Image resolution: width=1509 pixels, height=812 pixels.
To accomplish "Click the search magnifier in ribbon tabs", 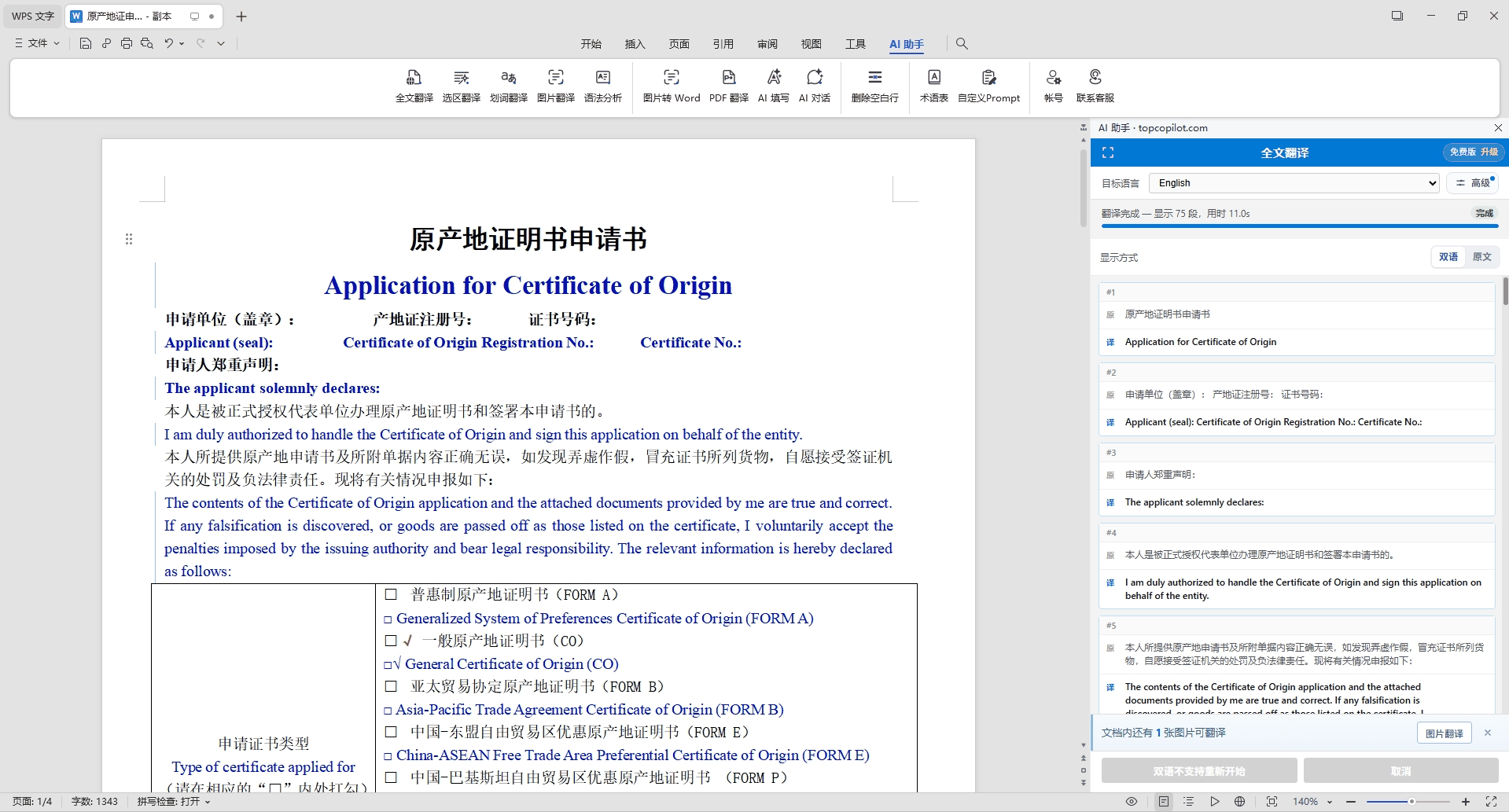I will [x=962, y=44].
